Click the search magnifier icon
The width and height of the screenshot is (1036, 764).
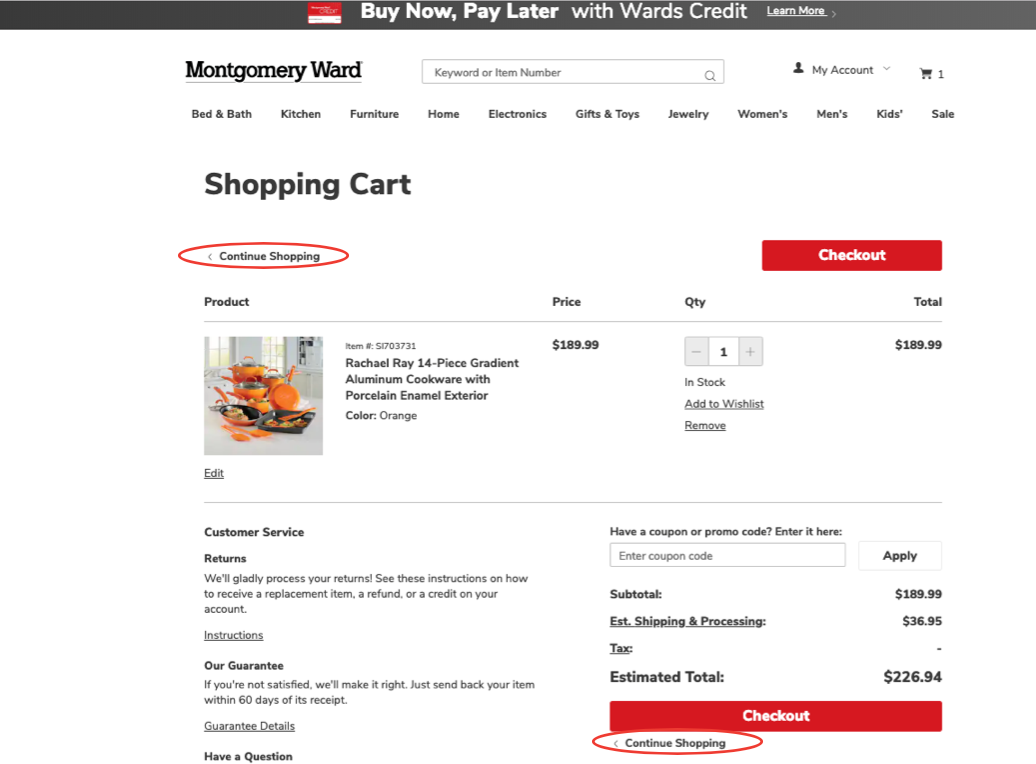(x=710, y=75)
